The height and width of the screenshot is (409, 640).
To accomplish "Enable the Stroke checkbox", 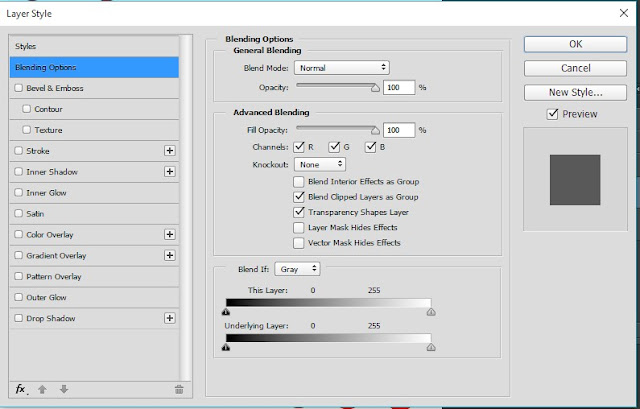I will (x=18, y=151).
